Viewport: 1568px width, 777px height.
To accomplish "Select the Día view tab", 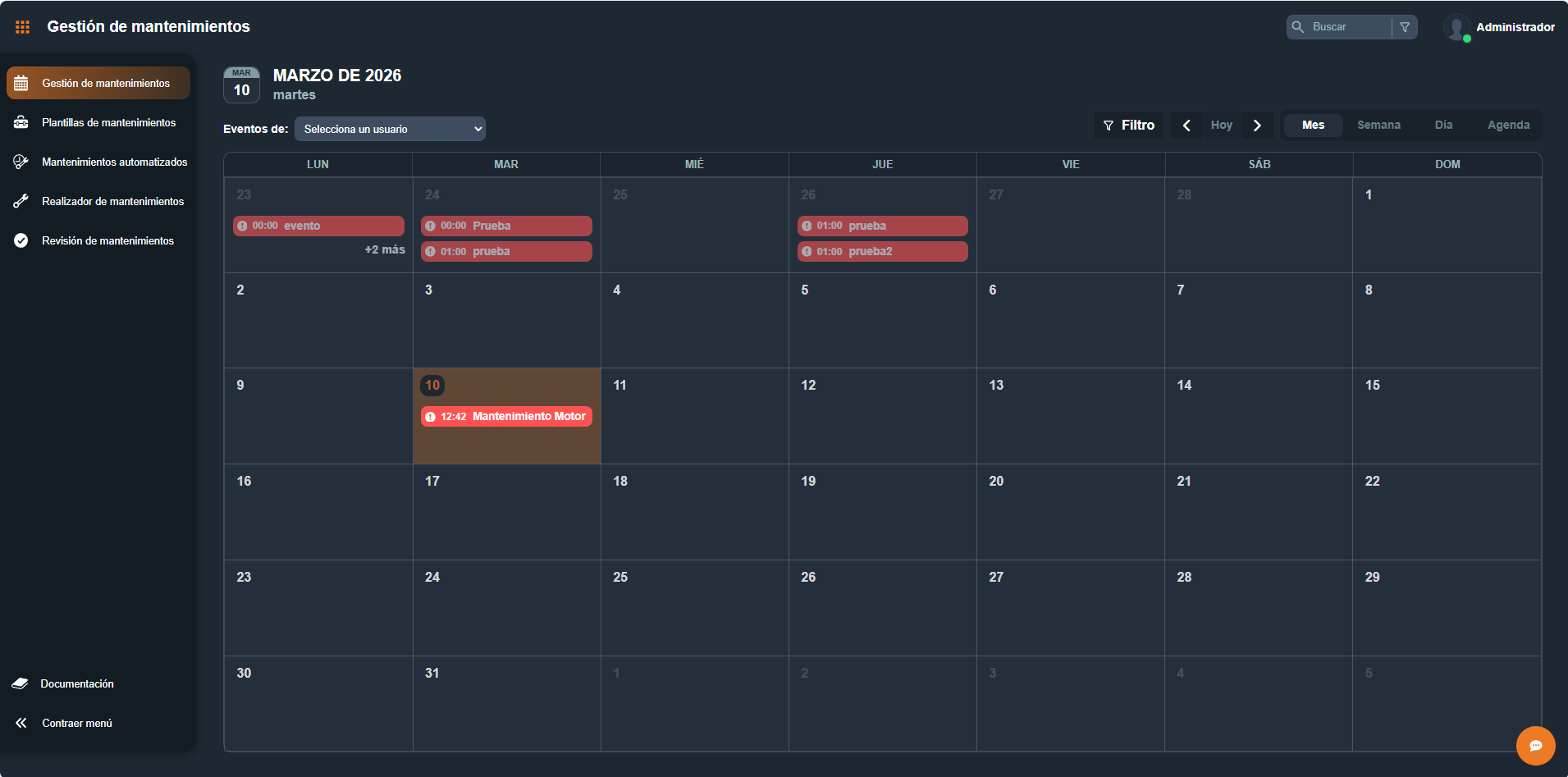I will [x=1443, y=125].
